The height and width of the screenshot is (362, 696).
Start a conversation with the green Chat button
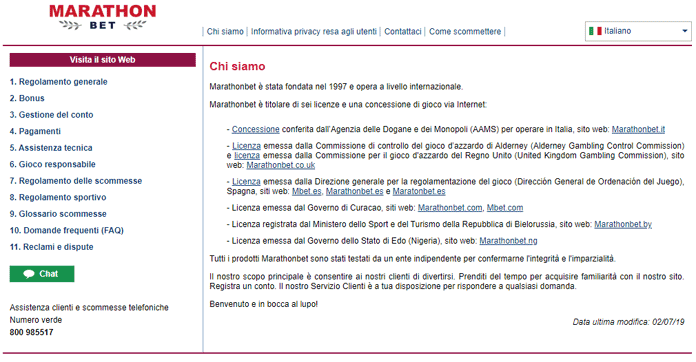click(42, 274)
